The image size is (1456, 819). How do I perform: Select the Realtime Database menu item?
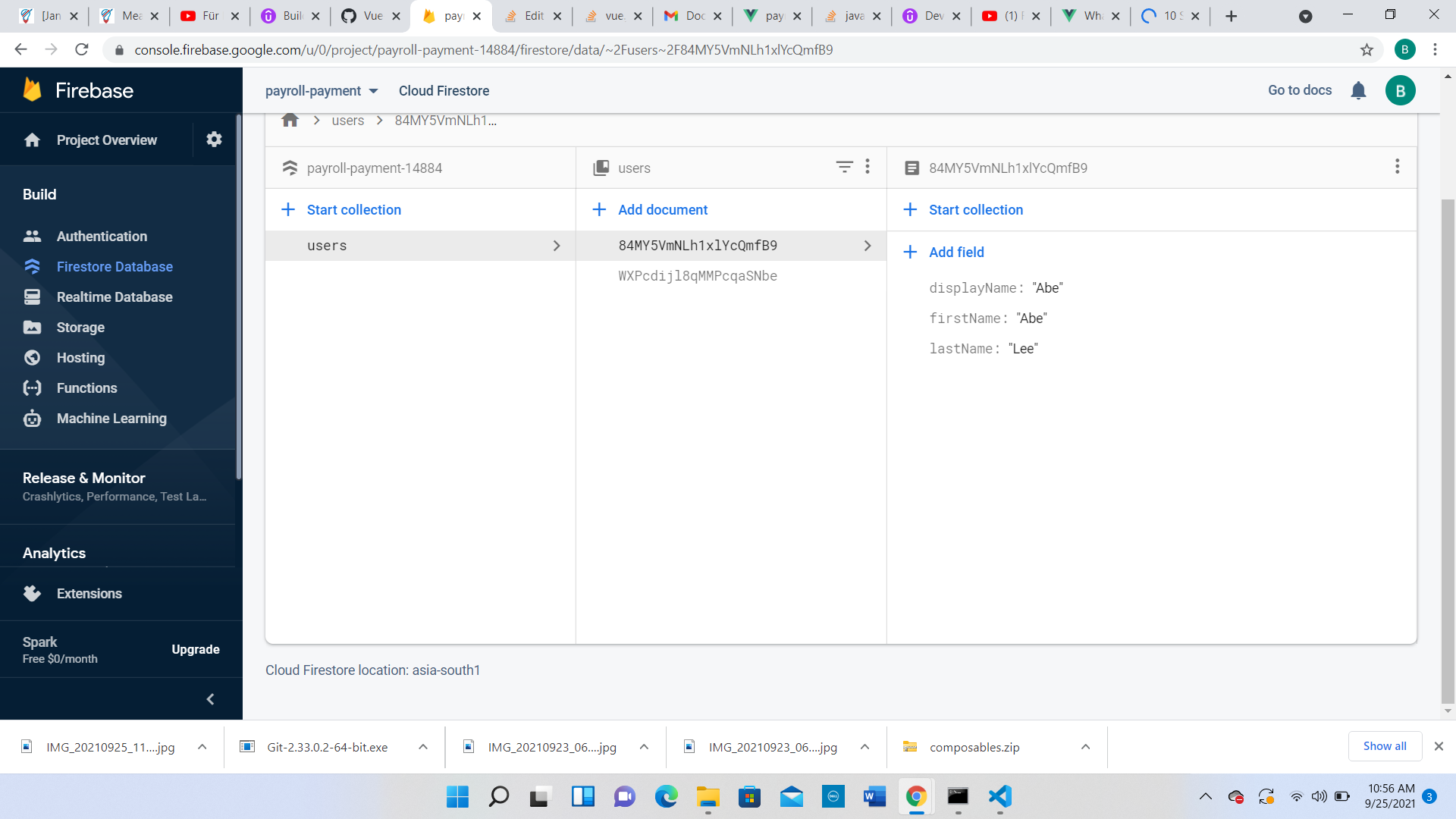pos(115,297)
